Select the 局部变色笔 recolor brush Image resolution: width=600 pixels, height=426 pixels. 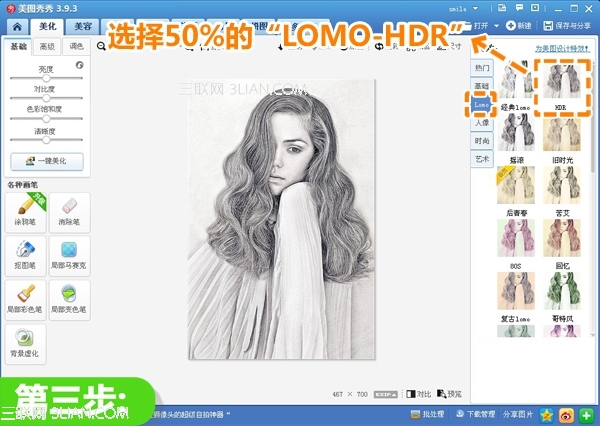tap(69, 300)
